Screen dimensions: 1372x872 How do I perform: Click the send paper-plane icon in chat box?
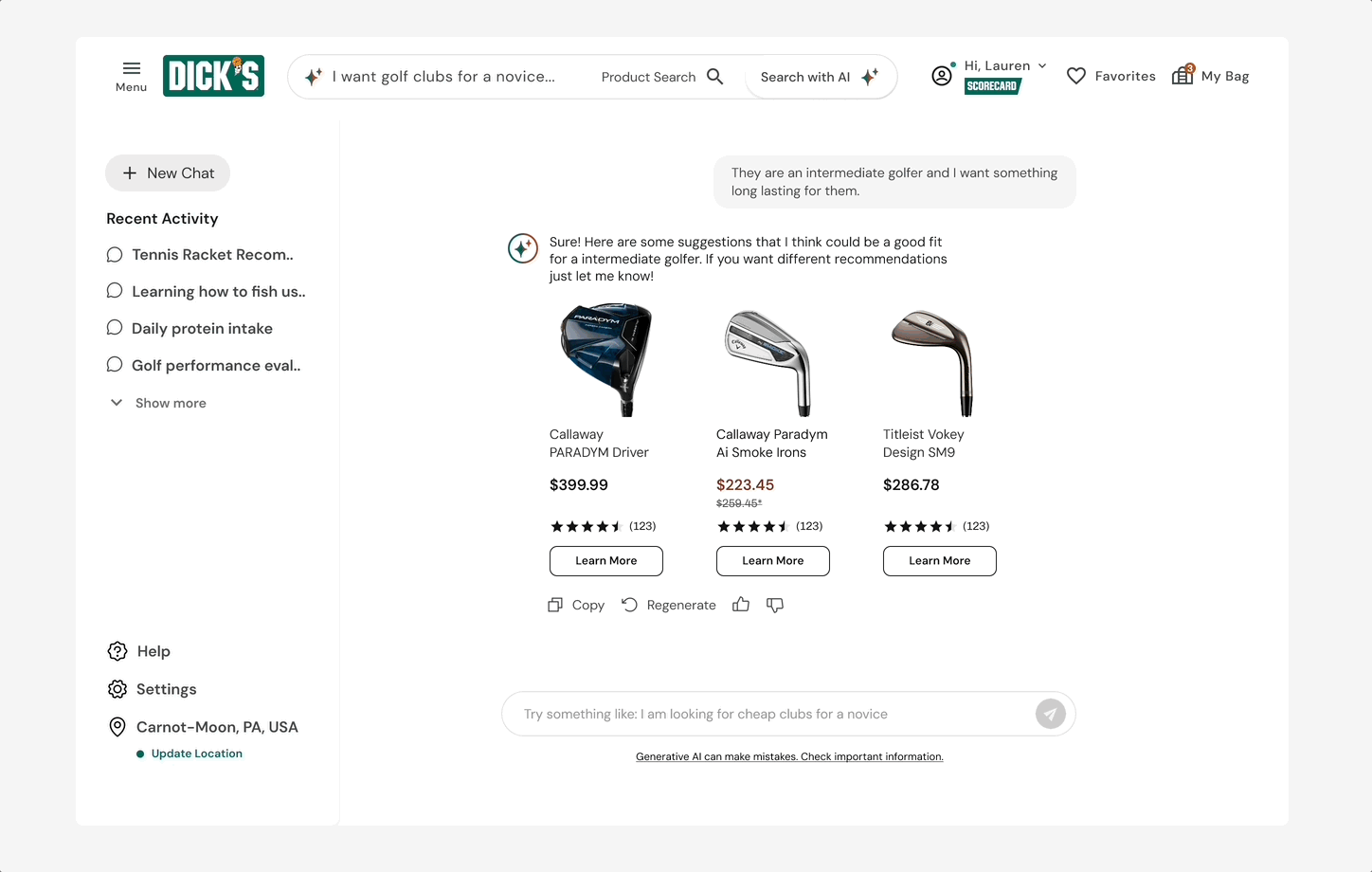1051,714
